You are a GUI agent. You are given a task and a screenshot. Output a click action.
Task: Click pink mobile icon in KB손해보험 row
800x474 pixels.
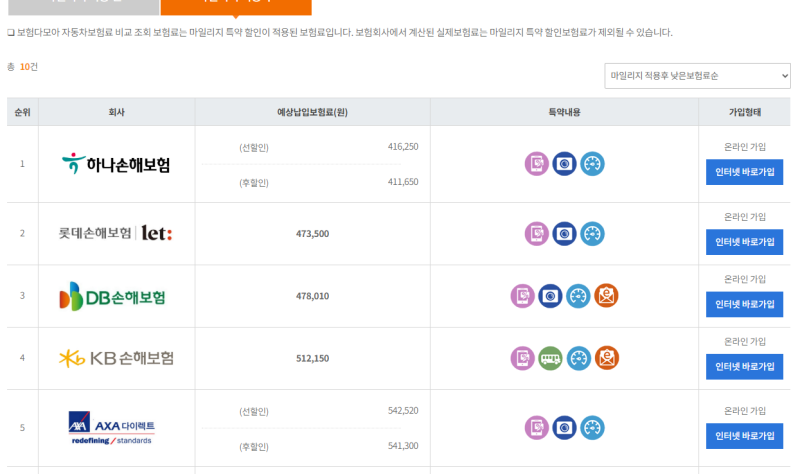(x=522, y=358)
